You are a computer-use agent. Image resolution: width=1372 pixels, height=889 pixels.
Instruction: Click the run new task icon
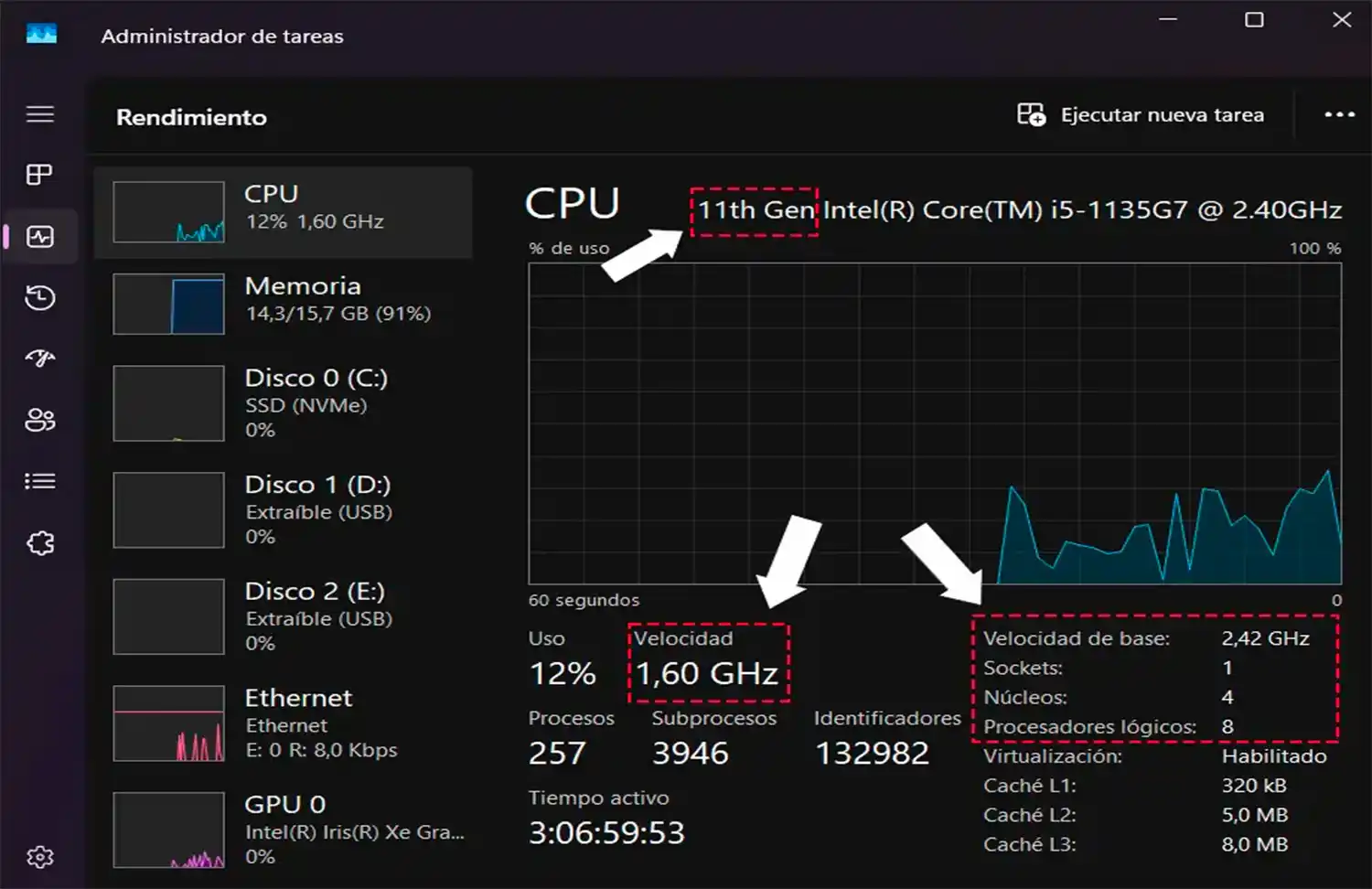point(1031,114)
